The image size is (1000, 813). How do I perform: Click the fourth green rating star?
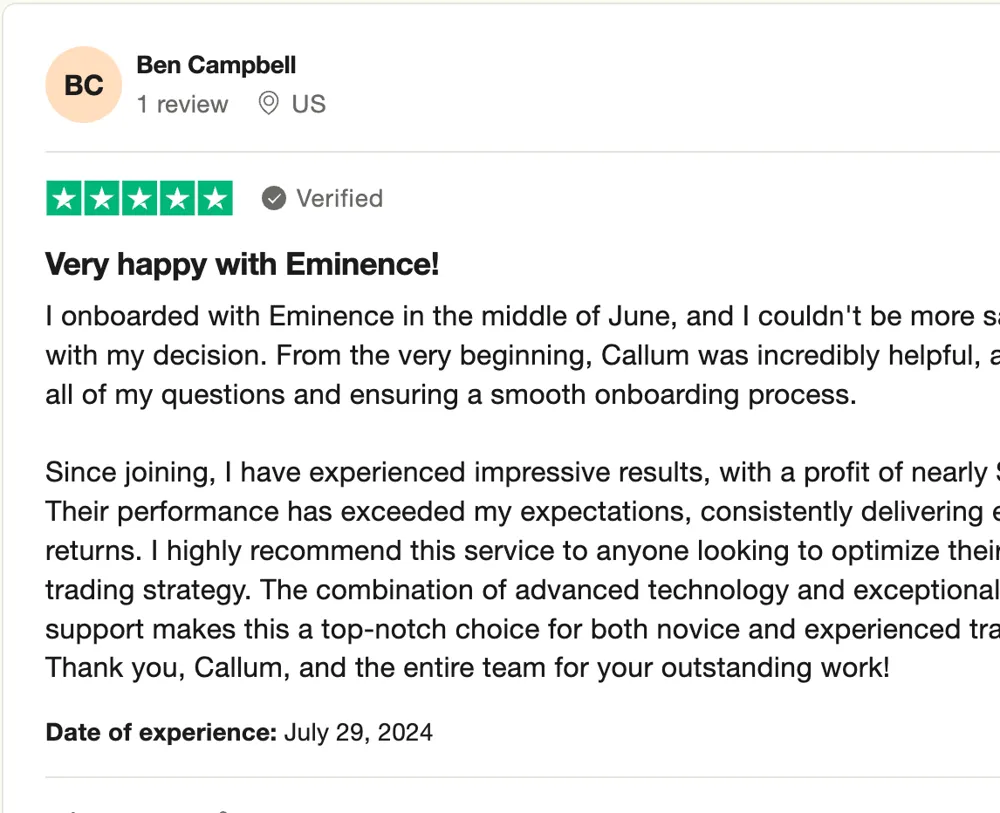(177, 198)
